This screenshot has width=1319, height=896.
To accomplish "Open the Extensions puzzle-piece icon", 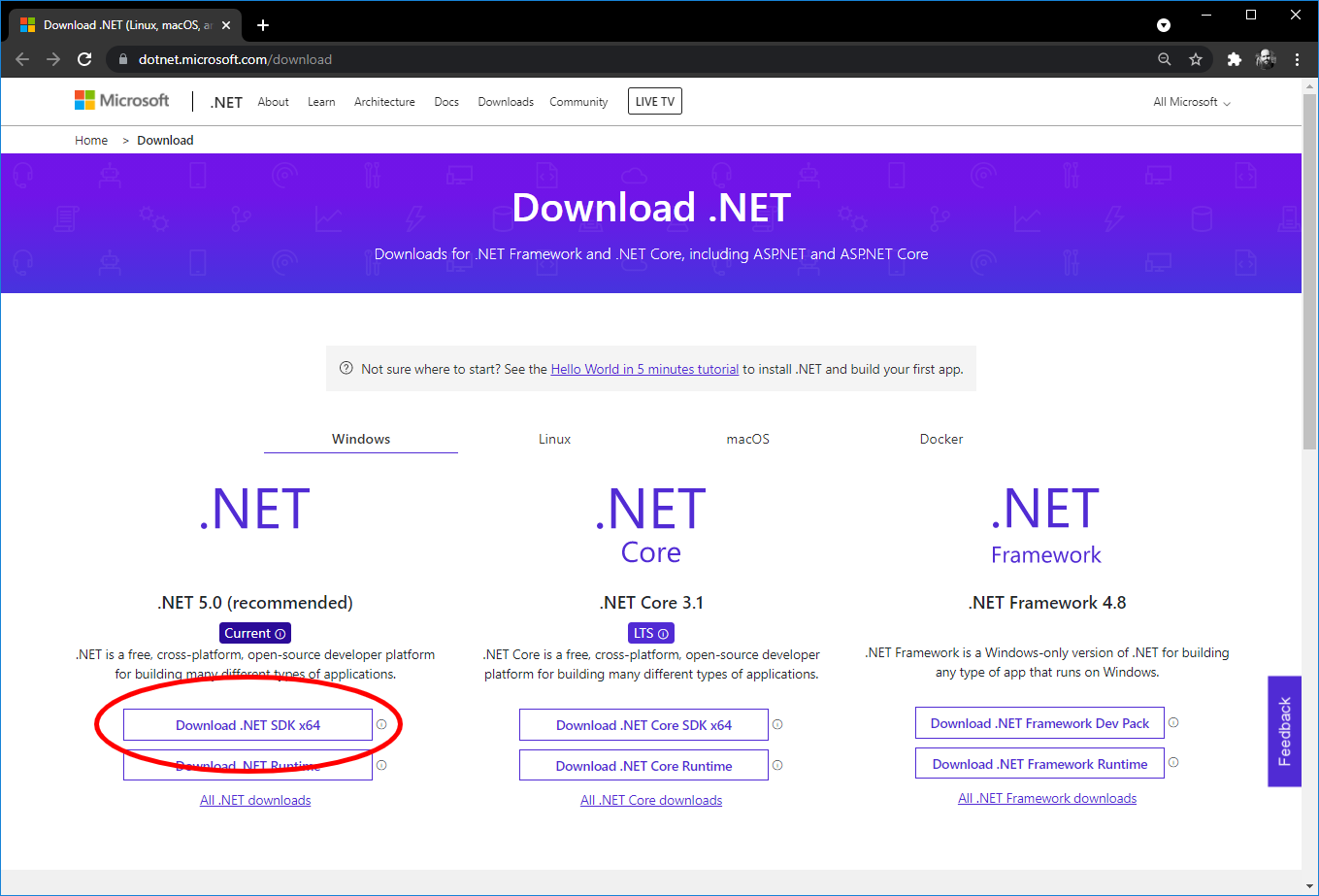I will (x=1235, y=59).
